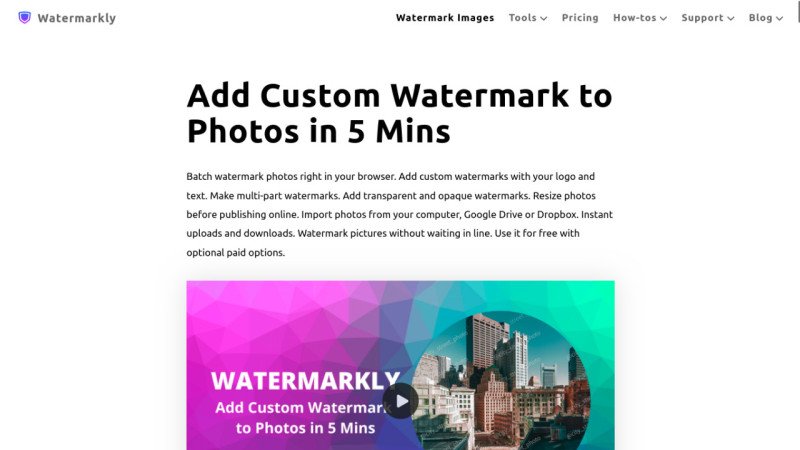
Task: Click the WATERMARKLY title in video thumbnail
Action: click(305, 381)
